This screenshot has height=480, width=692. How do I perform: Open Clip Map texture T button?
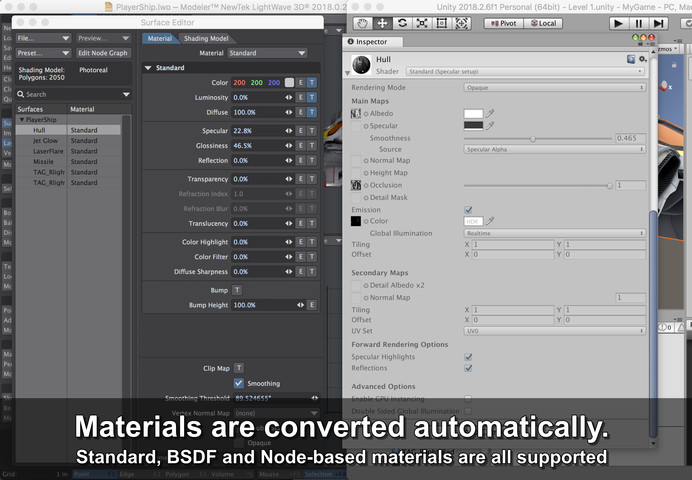pyautogui.click(x=239, y=368)
